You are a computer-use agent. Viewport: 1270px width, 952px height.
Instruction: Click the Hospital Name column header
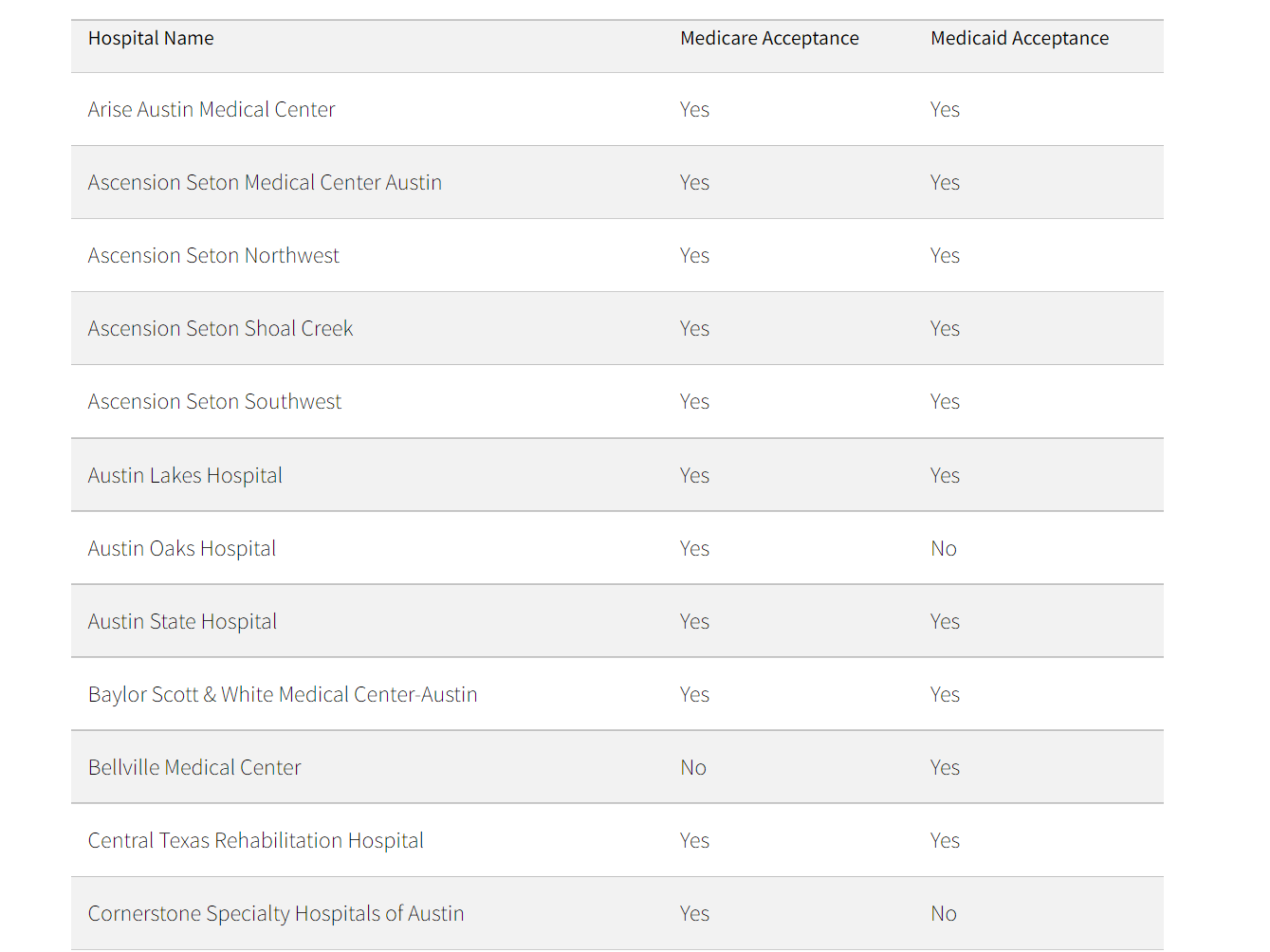click(151, 39)
